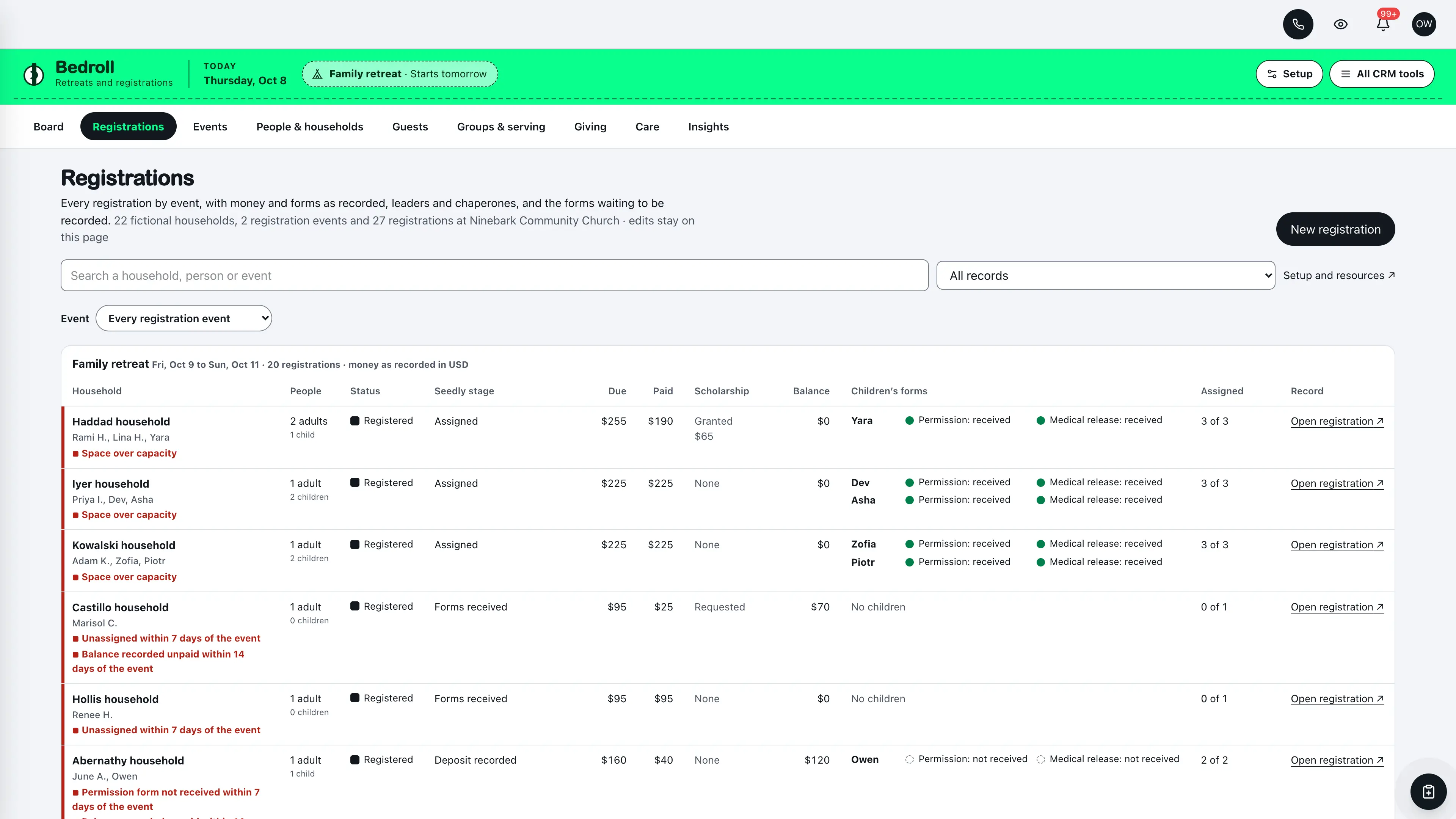Viewport: 1456px width, 819px height.
Task: Click the Granted $65 scholarship cell
Action: coord(713,428)
